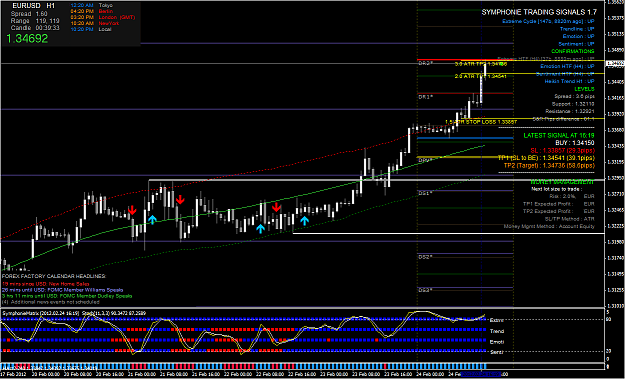Click the earliest red sell arrow on chart
Viewport: 625px width, 379px height.
tap(132, 210)
